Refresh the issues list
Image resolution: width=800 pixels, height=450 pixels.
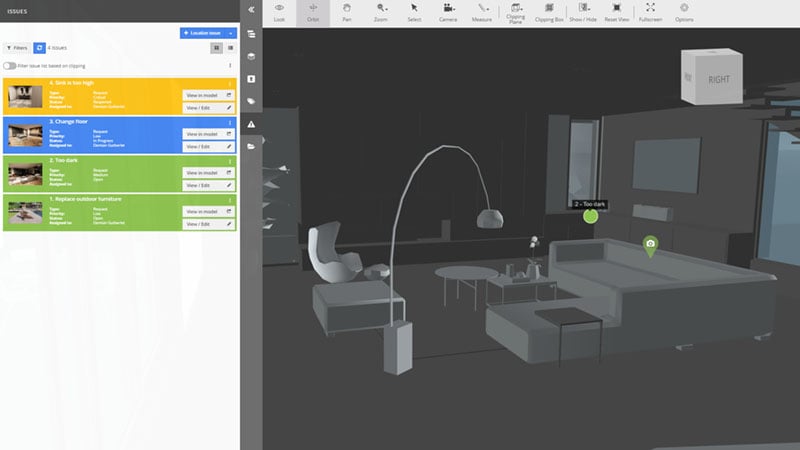tap(39, 48)
